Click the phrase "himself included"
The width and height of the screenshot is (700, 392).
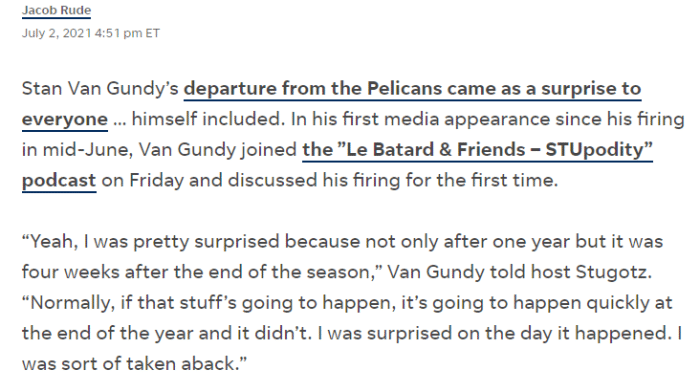(207, 119)
